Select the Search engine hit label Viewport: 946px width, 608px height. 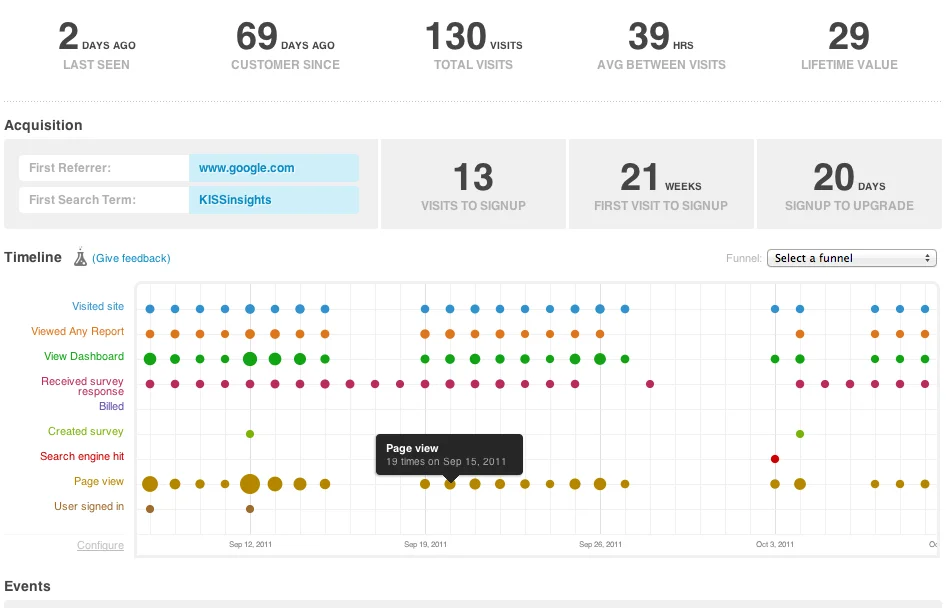coord(82,456)
